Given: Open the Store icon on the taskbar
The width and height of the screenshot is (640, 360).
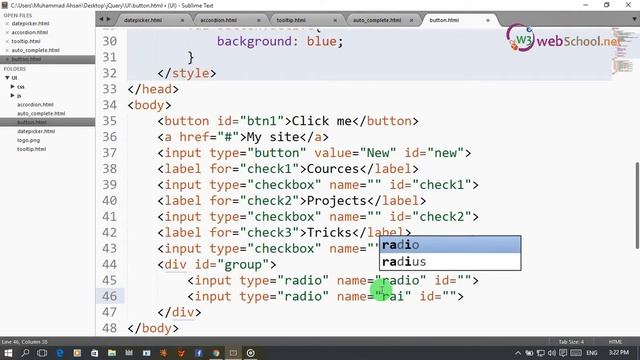Looking at the screenshot, I should click(x=94, y=353).
